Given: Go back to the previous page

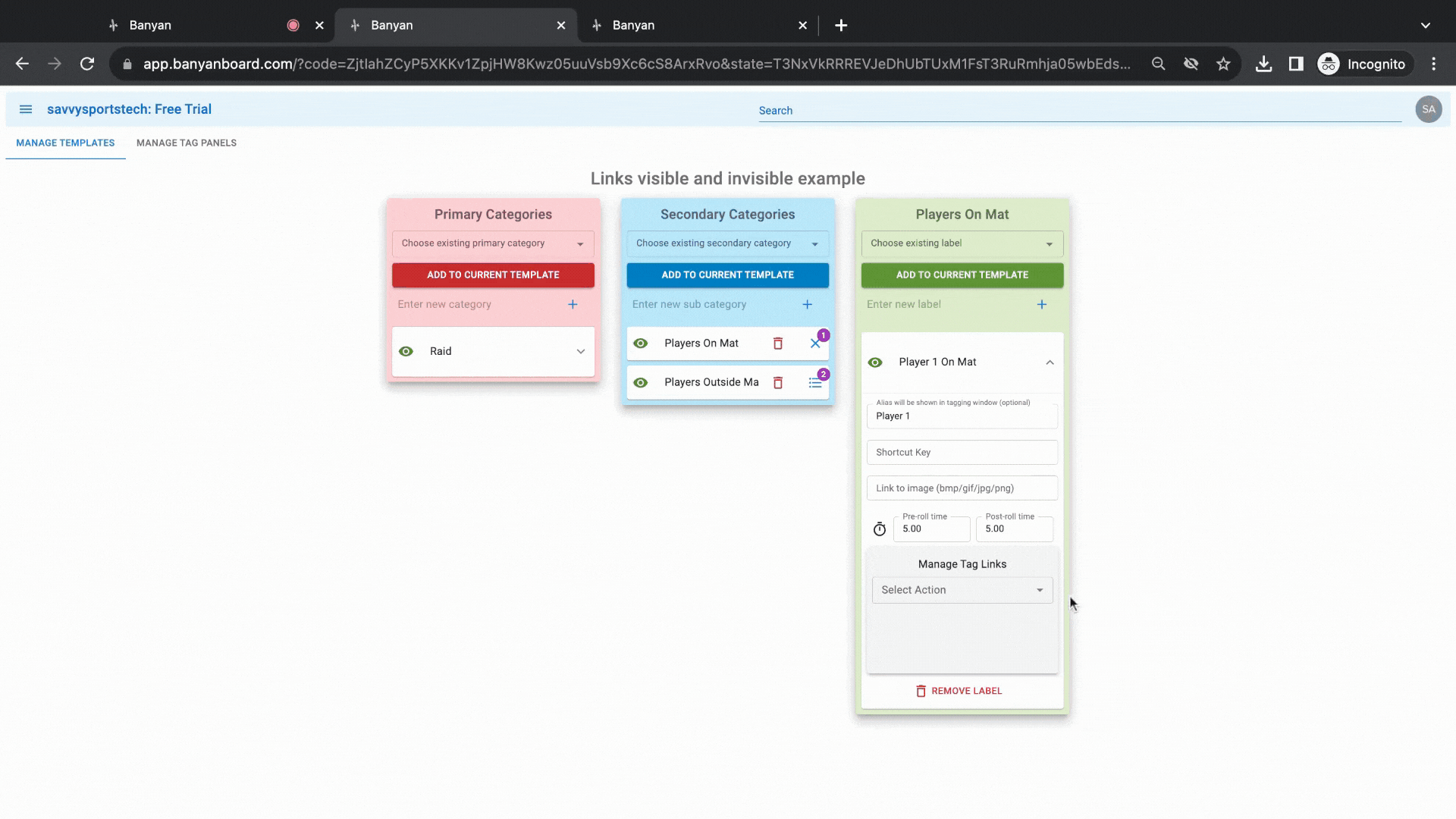Looking at the screenshot, I should (x=22, y=64).
